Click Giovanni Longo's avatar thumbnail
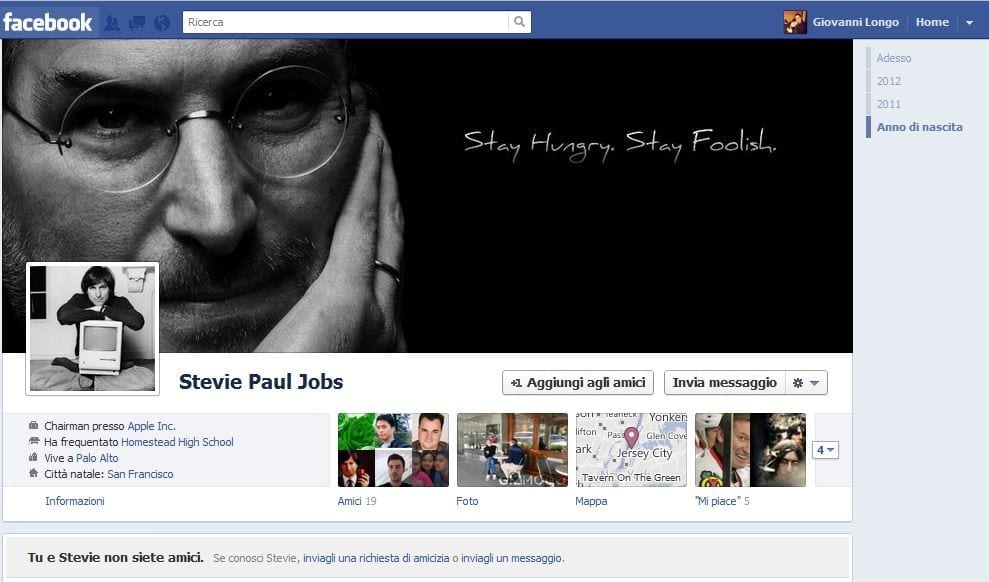989x582 pixels. pos(795,22)
